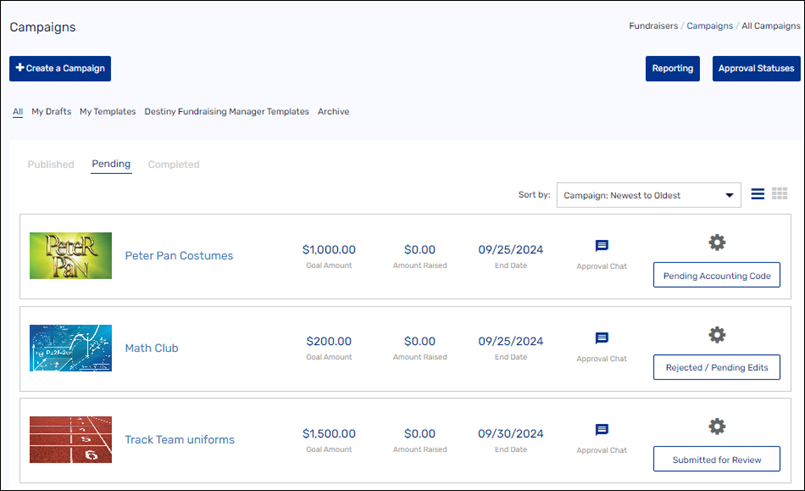Click the Approval Statuses button

pyautogui.click(x=755, y=68)
